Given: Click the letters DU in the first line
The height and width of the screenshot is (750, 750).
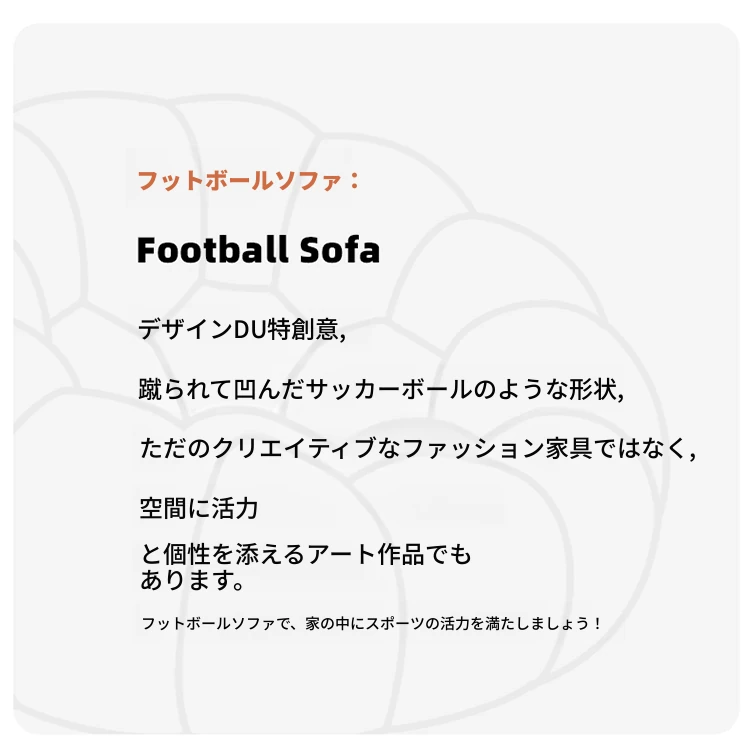Looking at the screenshot, I should [249, 329].
